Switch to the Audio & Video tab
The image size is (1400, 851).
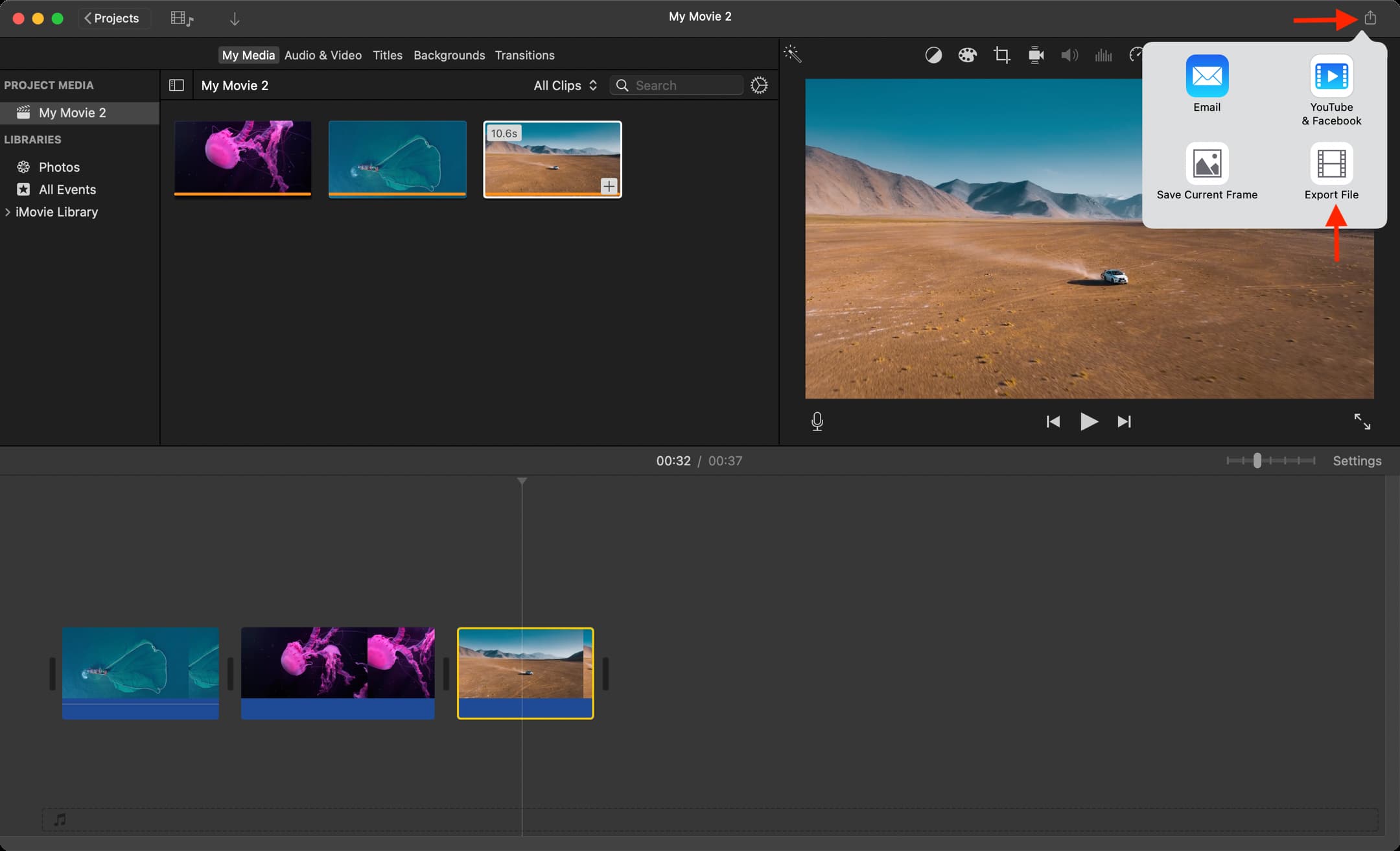tap(323, 55)
